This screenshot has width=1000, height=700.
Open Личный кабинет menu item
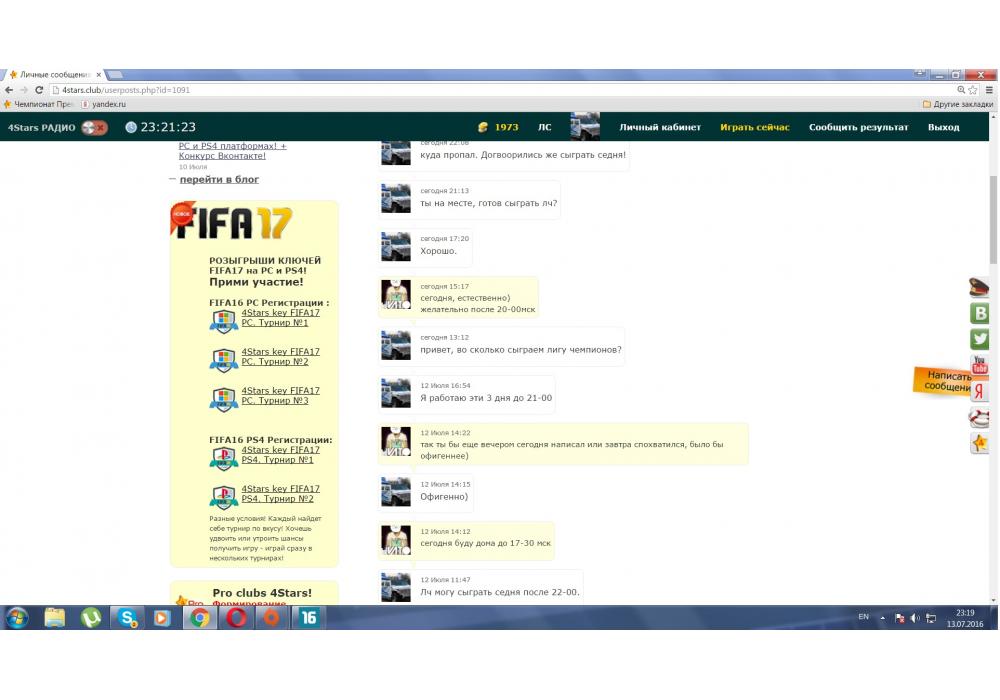(x=659, y=128)
